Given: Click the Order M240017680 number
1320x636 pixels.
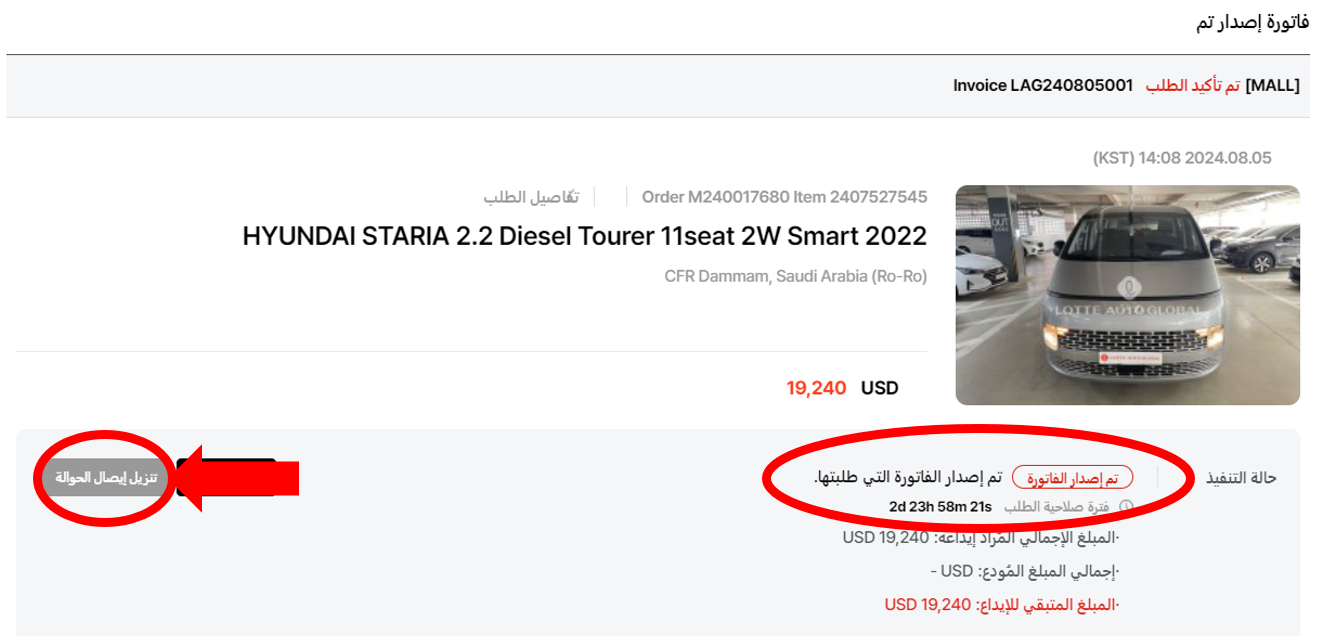Looking at the screenshot, I should [x=716, y=197].
